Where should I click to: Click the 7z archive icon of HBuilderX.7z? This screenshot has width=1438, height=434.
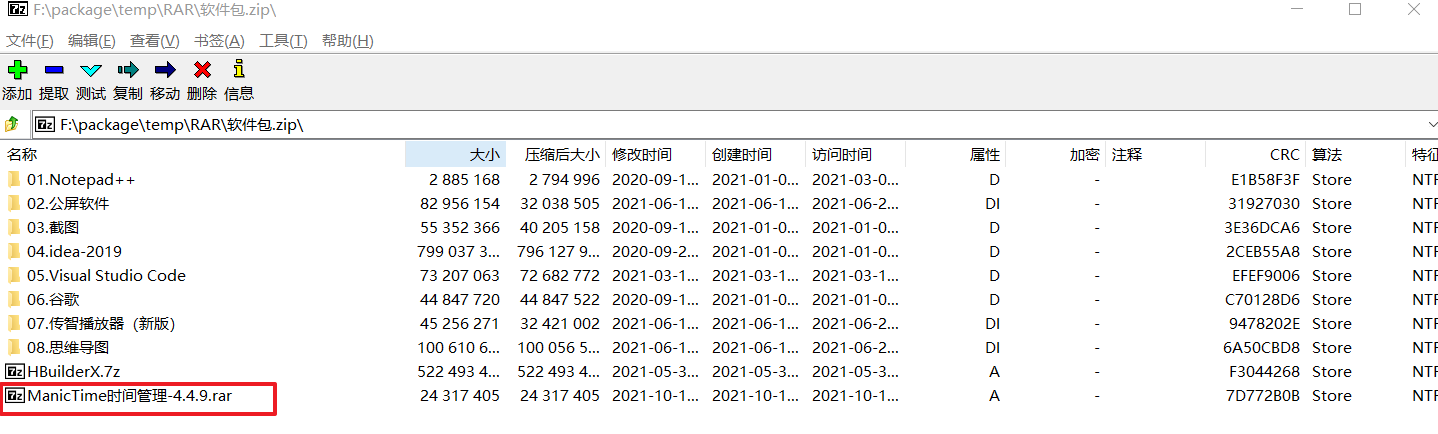[x=14, y=372]
